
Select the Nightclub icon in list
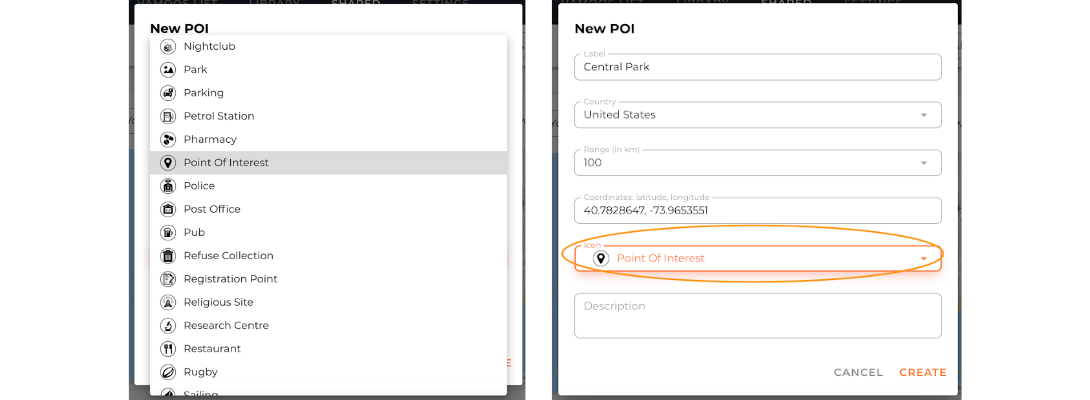tap(168, 47)
